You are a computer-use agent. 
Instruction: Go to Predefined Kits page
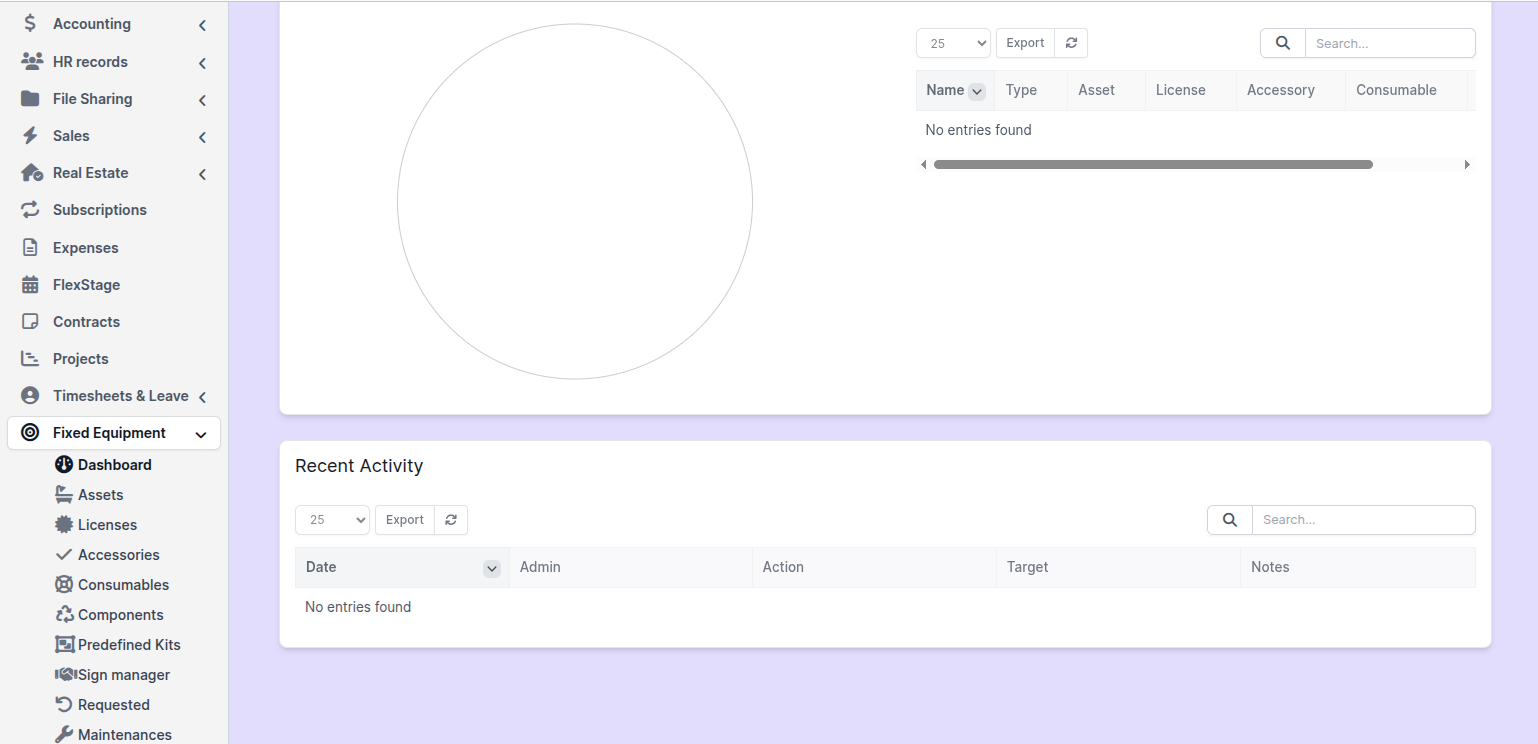coord(129,645)
